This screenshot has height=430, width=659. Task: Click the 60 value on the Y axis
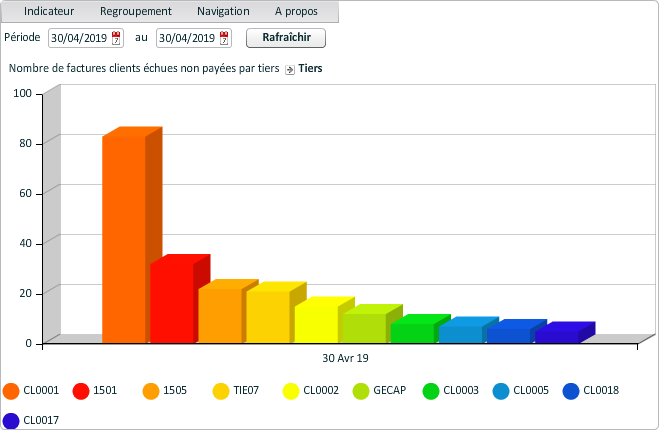[26, 193]
